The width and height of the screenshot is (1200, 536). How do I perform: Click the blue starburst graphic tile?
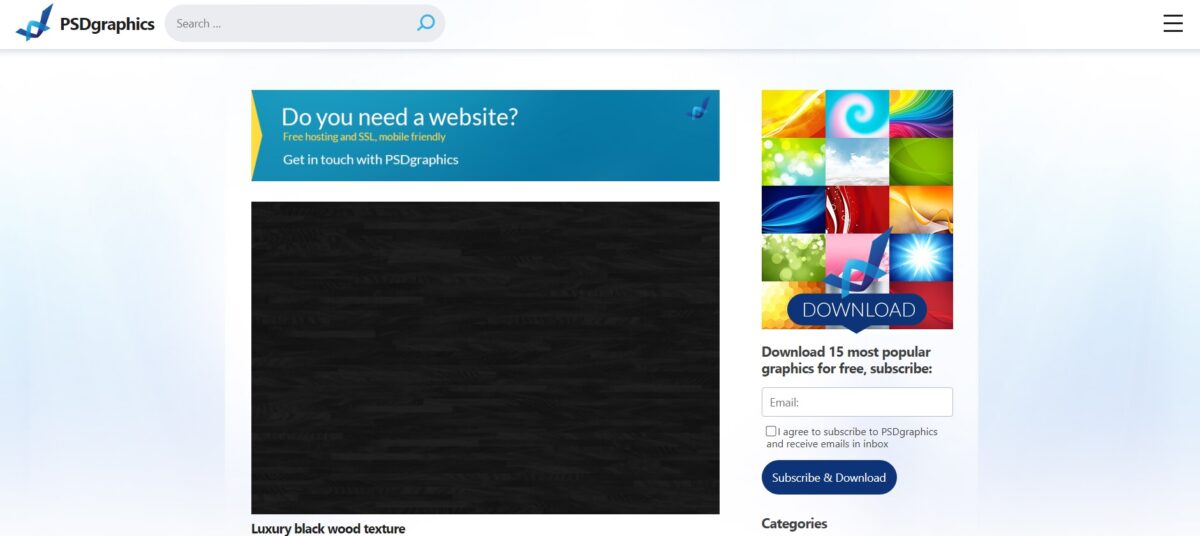(921, 257)
